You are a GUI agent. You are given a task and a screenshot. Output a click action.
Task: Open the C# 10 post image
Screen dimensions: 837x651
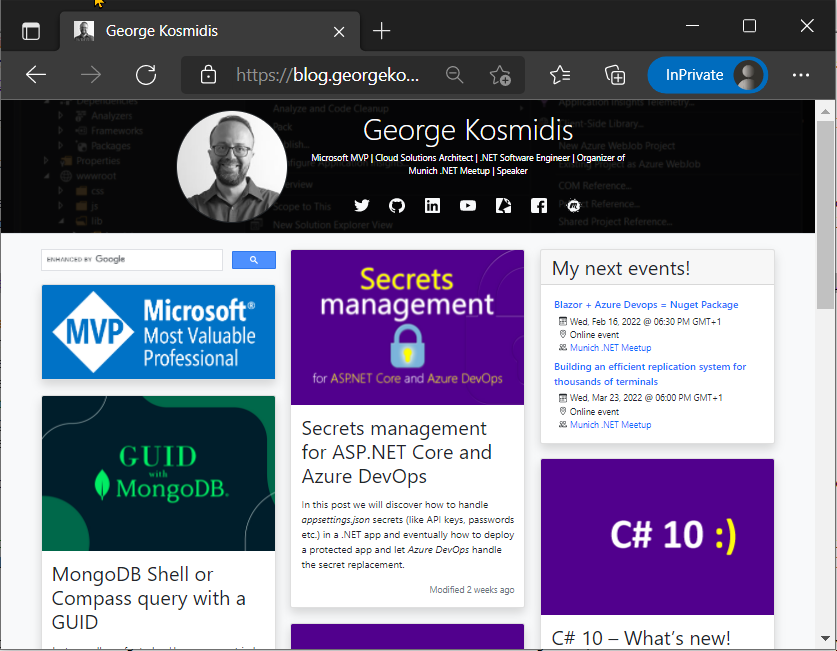click(x=657, y=537)
